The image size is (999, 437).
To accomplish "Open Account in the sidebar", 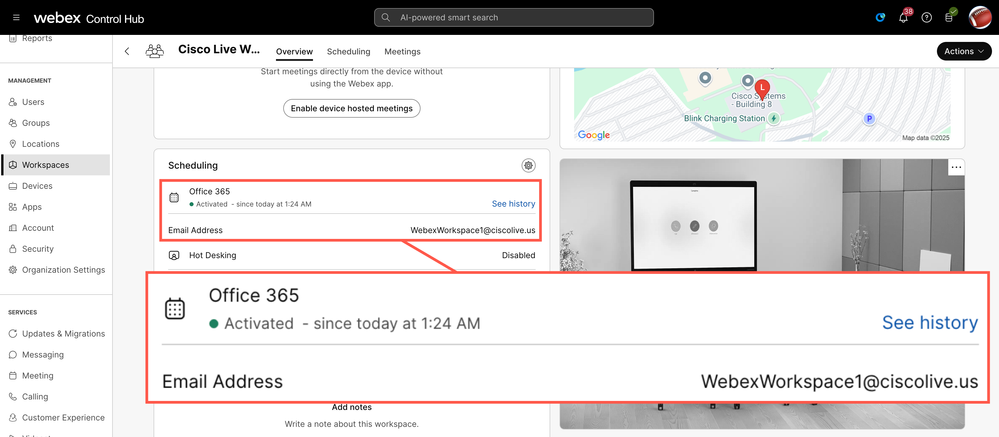I will 38,228.
